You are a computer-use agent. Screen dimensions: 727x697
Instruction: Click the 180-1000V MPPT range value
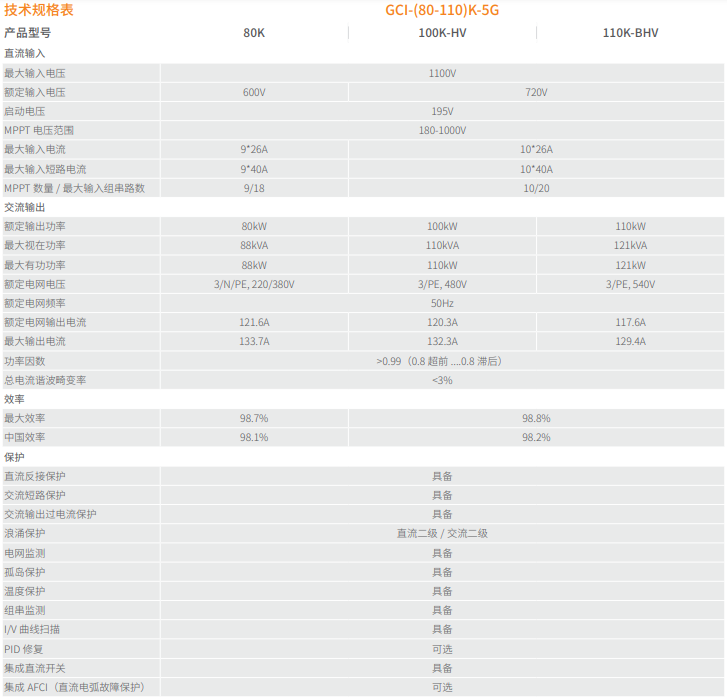tap(442, 130)
